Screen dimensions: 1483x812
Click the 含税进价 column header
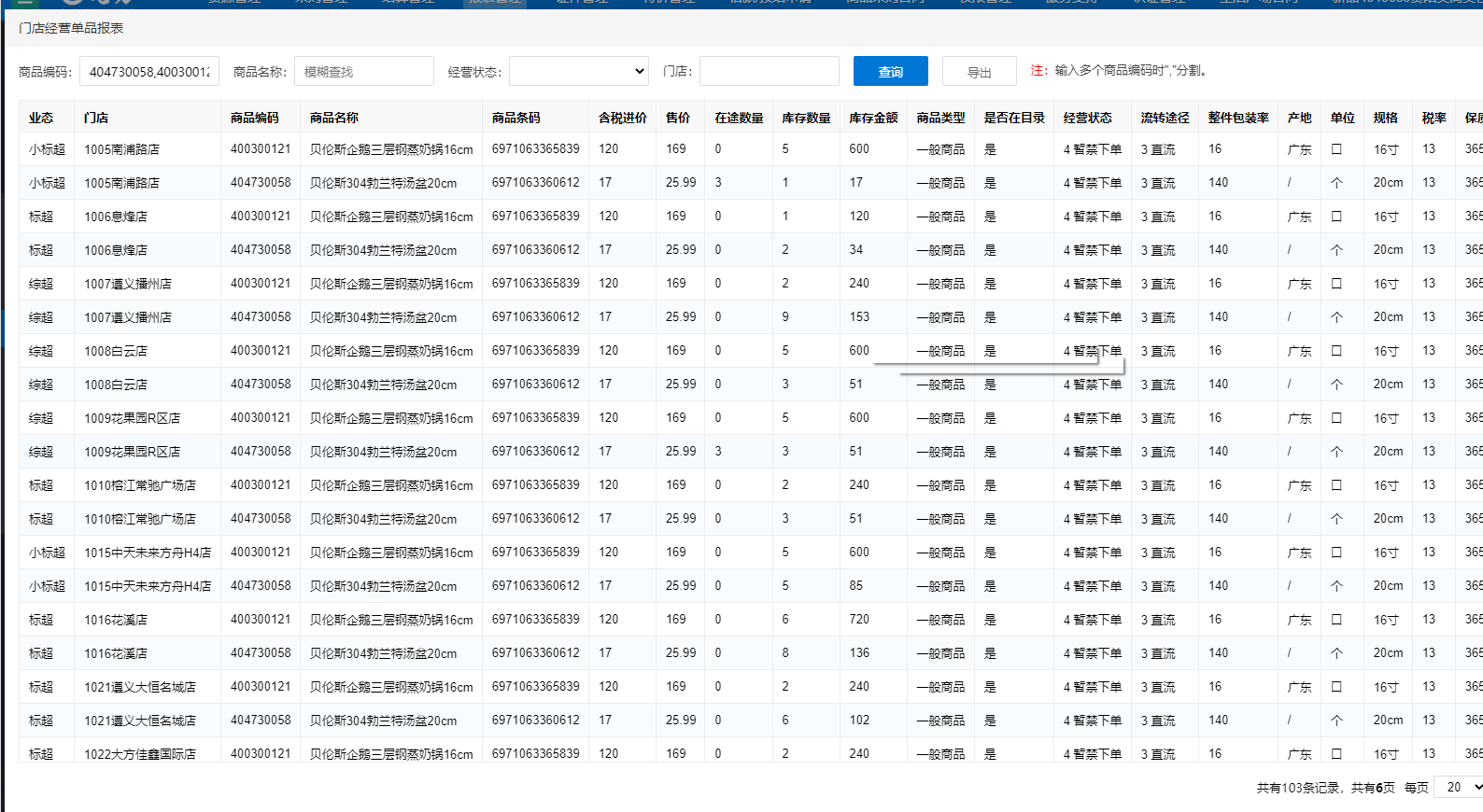[x=622, y=118]
